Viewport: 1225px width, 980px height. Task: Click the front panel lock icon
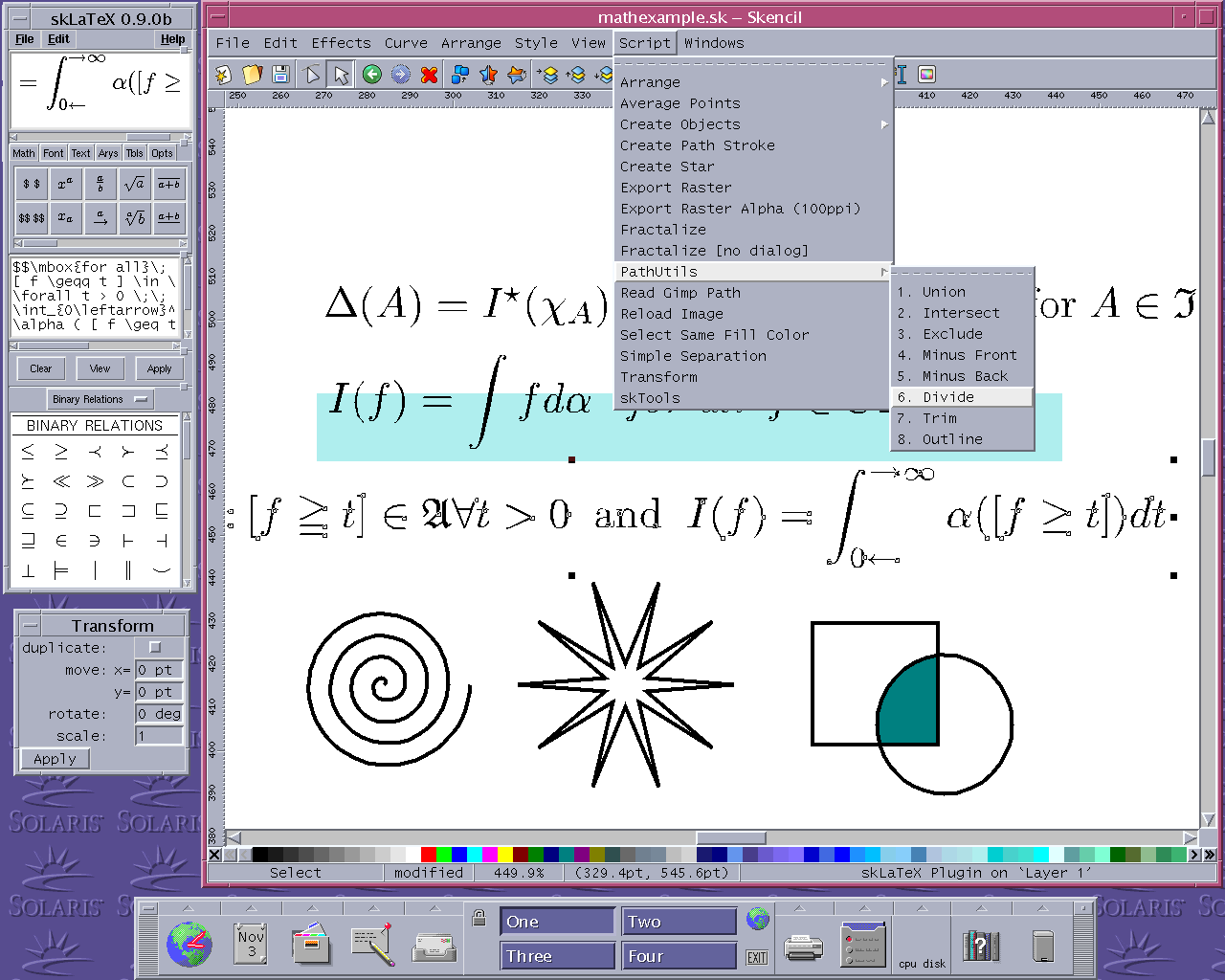click(479, 919)
